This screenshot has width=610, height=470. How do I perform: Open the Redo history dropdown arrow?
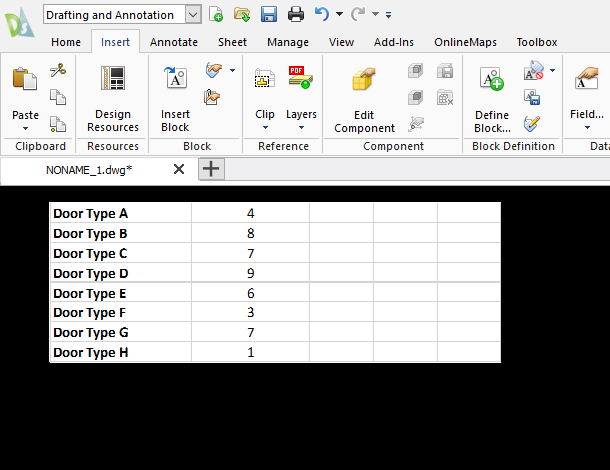[375, 14]
